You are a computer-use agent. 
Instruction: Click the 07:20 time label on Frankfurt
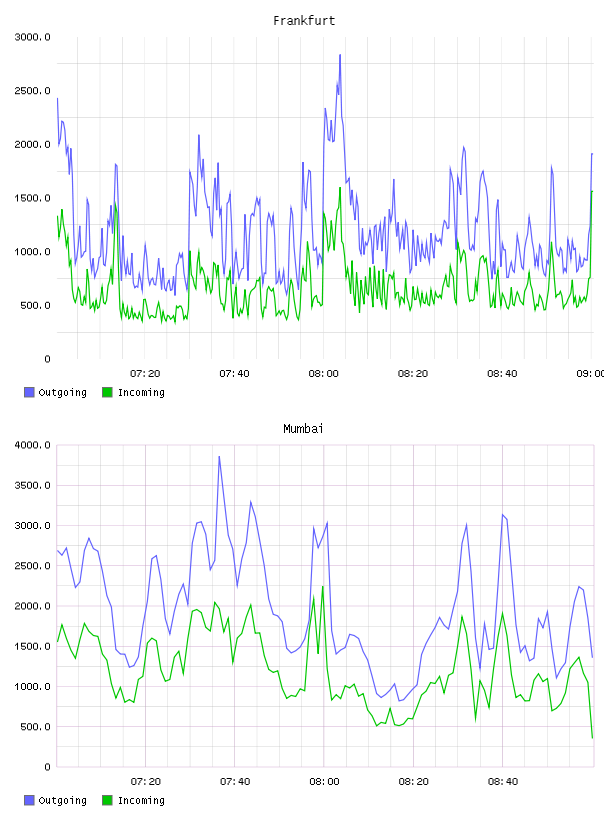point(145,374)
